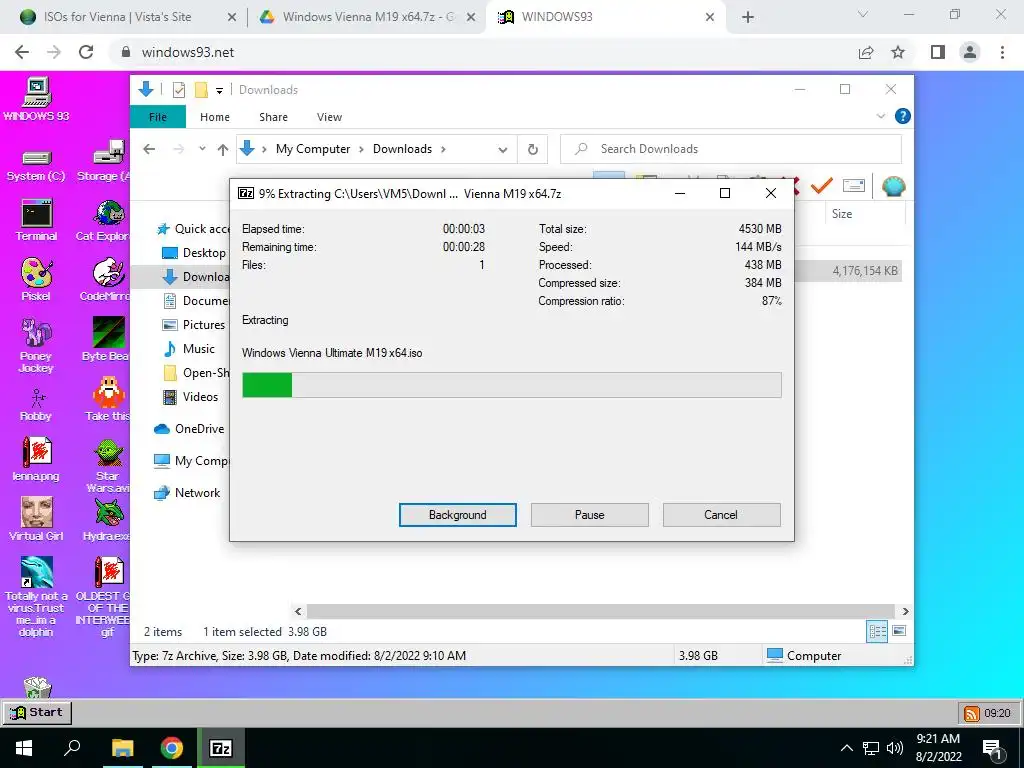Open the notification center icon

coord(992,749)
